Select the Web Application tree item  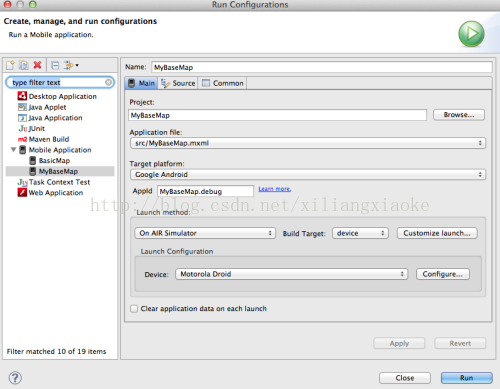coord(50,192)
